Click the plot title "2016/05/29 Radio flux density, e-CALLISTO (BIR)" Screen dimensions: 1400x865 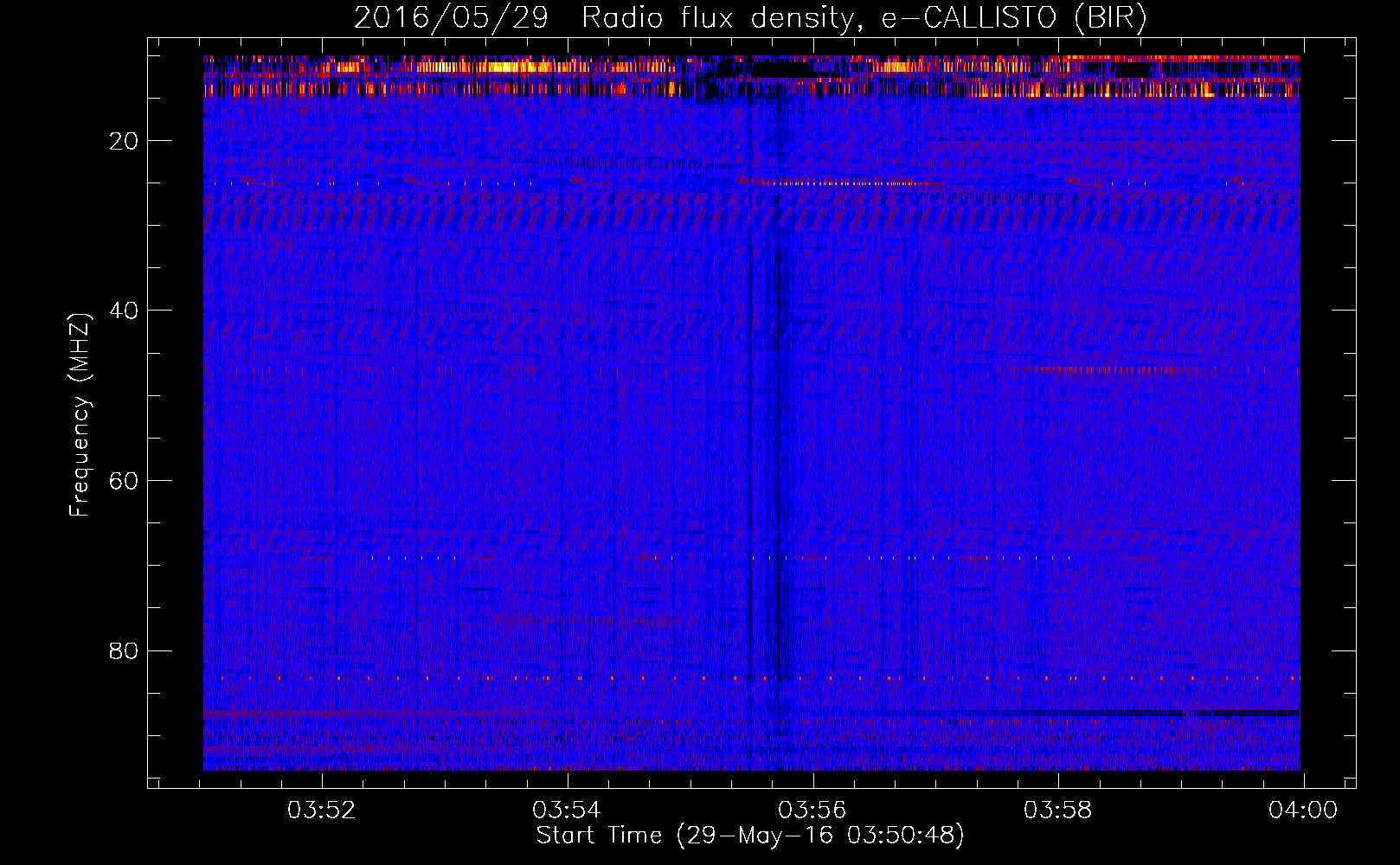coord(750,17)
